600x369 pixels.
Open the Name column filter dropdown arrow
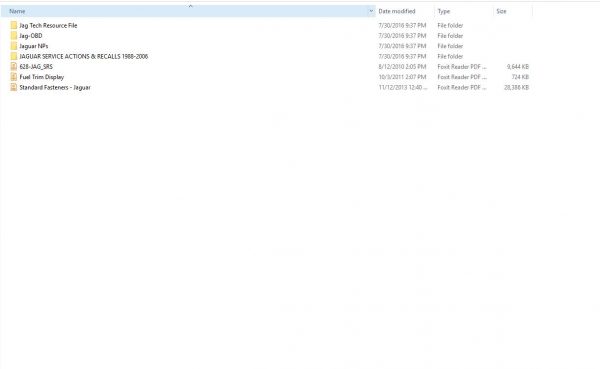click(371, 11)
